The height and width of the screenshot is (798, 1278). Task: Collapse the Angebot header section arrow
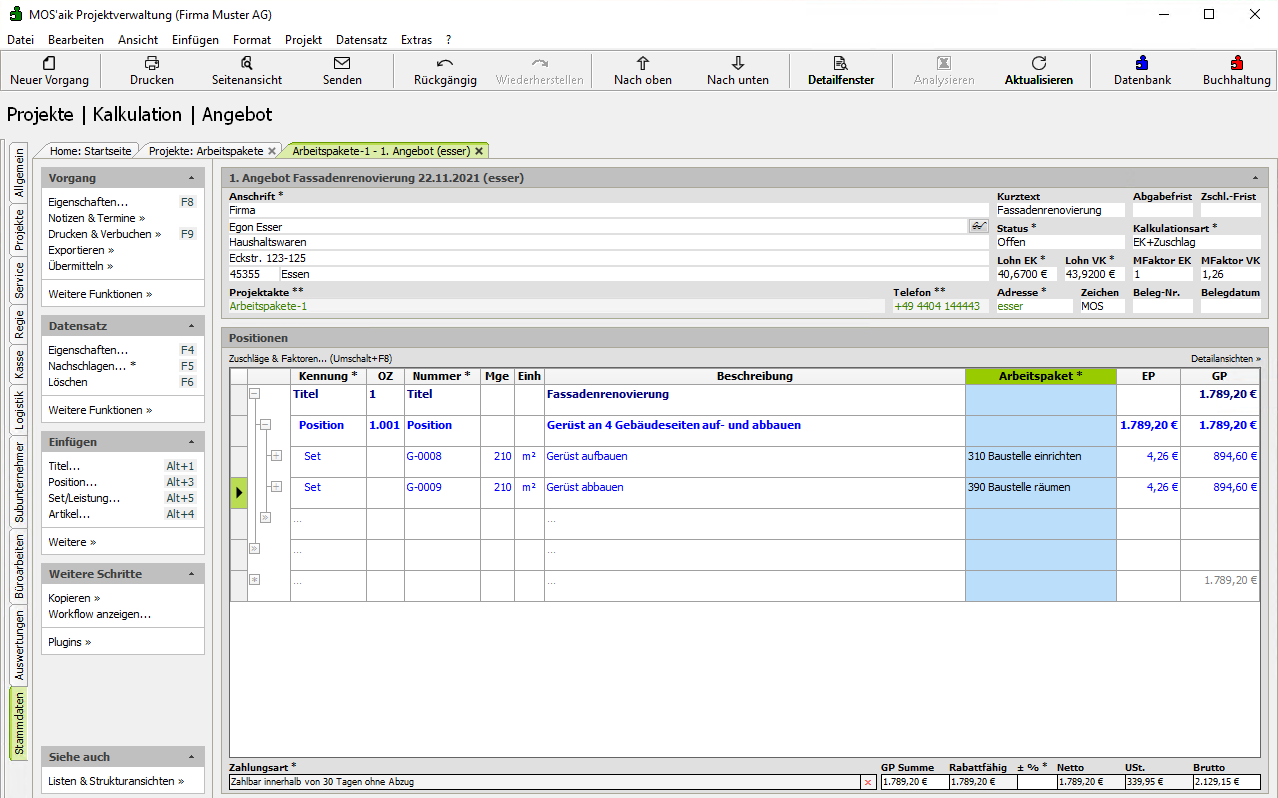[x=1256, y=178]
